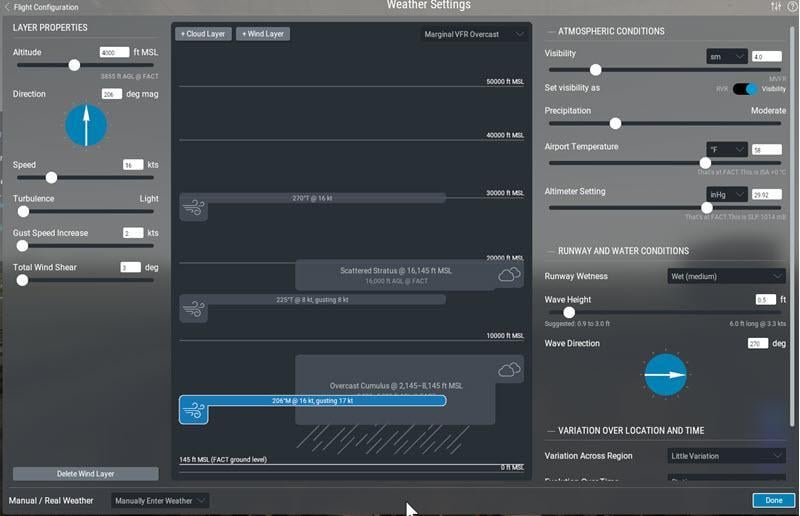
Task: Open the Runway Wetness dropdown
Action: 726,276
